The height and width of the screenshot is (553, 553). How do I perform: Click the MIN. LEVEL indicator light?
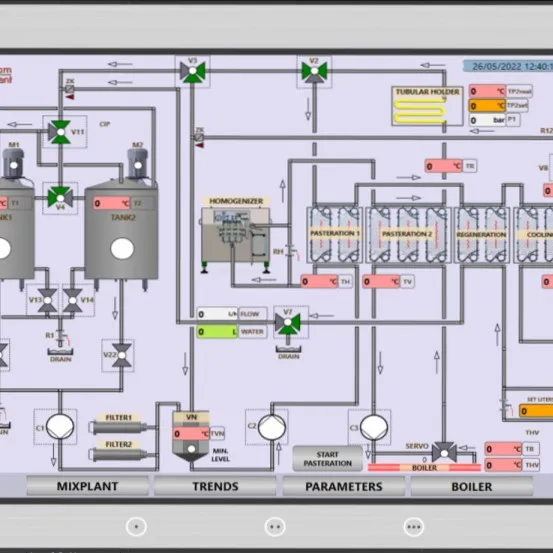[x=192, y=449]
